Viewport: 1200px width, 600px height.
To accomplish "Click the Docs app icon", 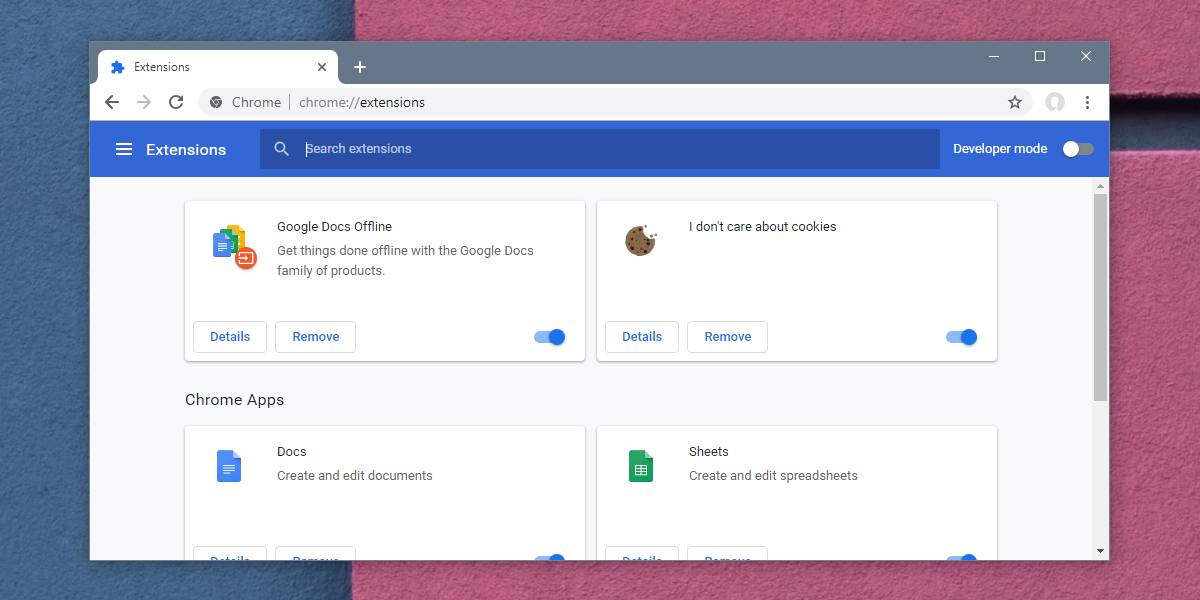I will pyautogui.click(x=229, y=465).
